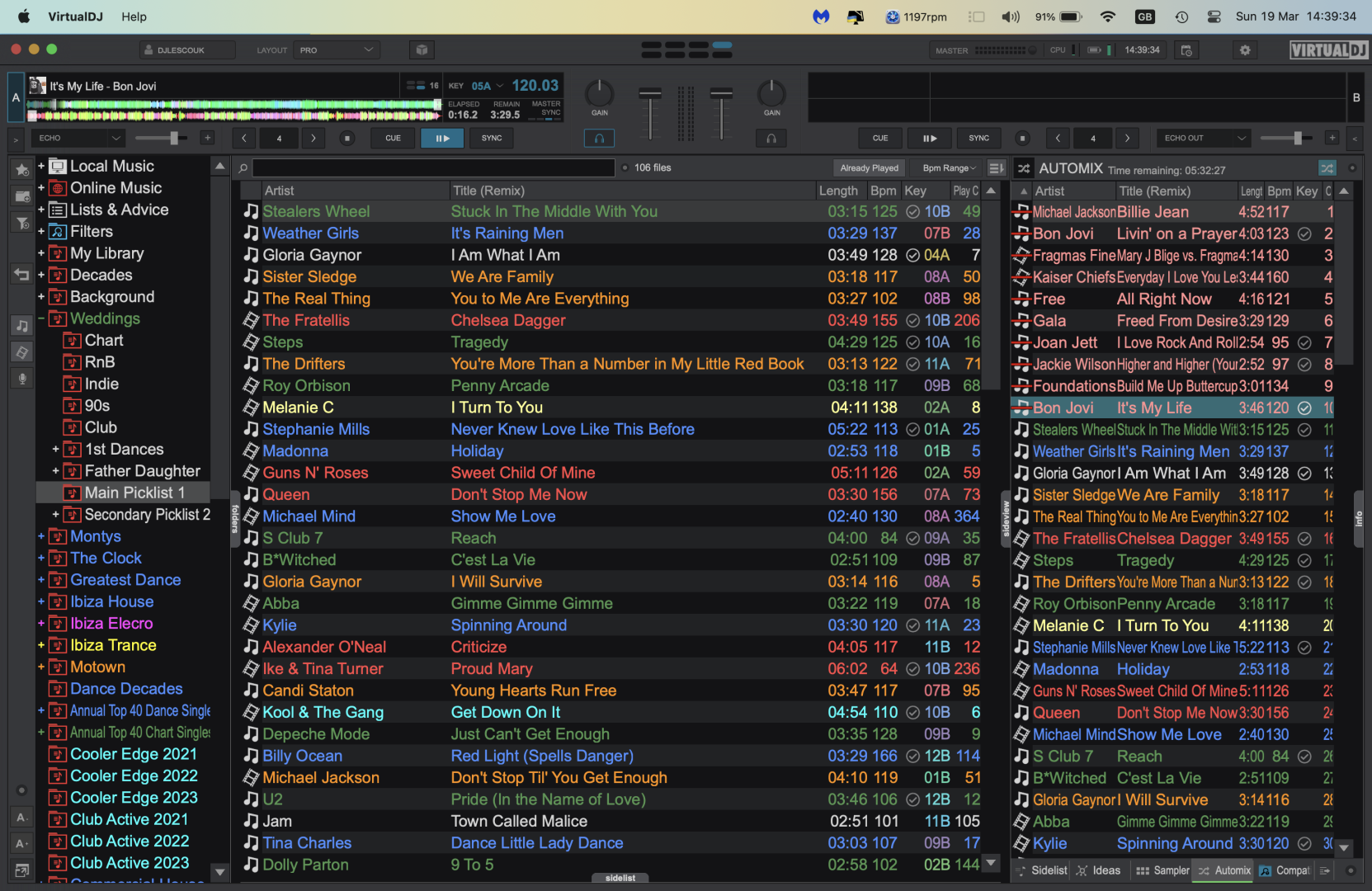This screenshot has height=891, width=1372.
Task: Toggle deck A loop size 4 button
Action: pos(279,138)
